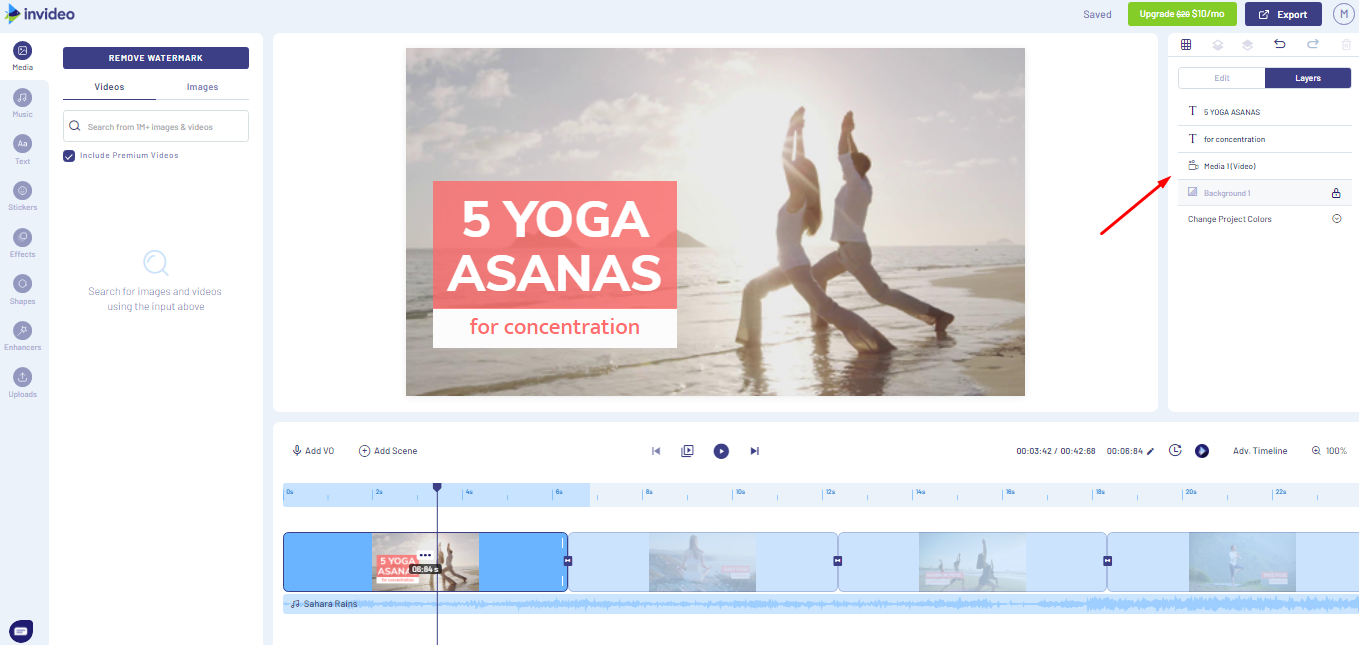Click the Export button
Image resolution: width=1359 pixels, height=645 pixels.
1283,14
